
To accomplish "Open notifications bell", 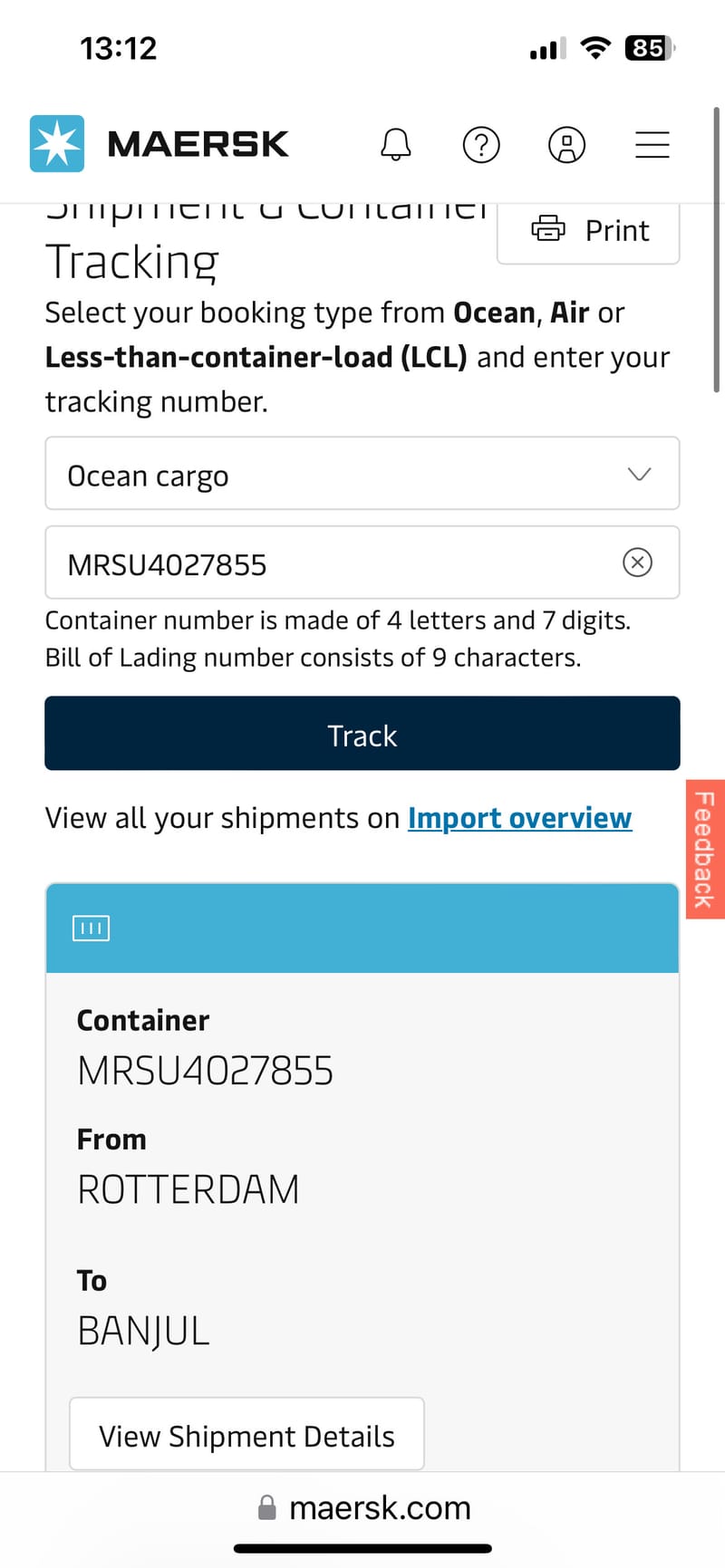I will click(x=395, y=144).
